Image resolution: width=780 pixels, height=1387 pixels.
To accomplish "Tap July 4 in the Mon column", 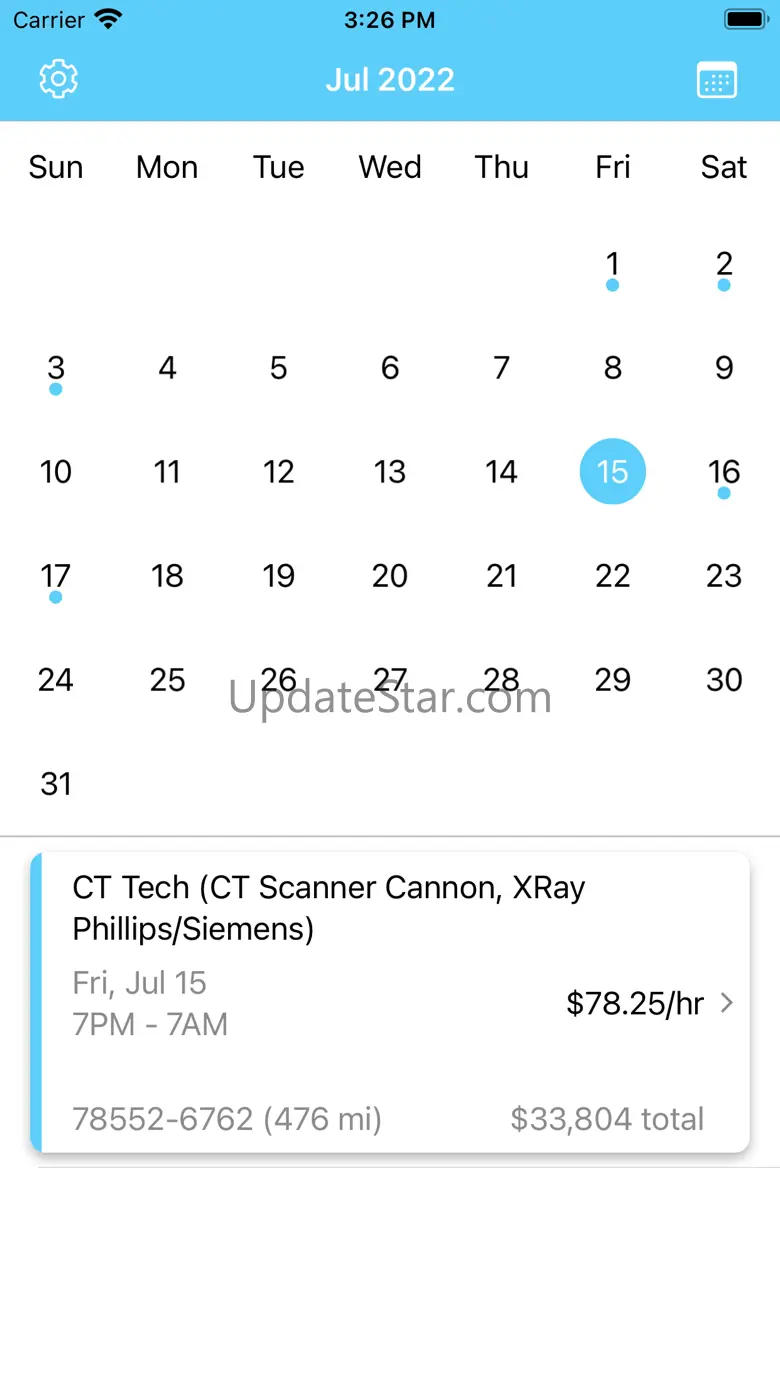I will [167, 368].
